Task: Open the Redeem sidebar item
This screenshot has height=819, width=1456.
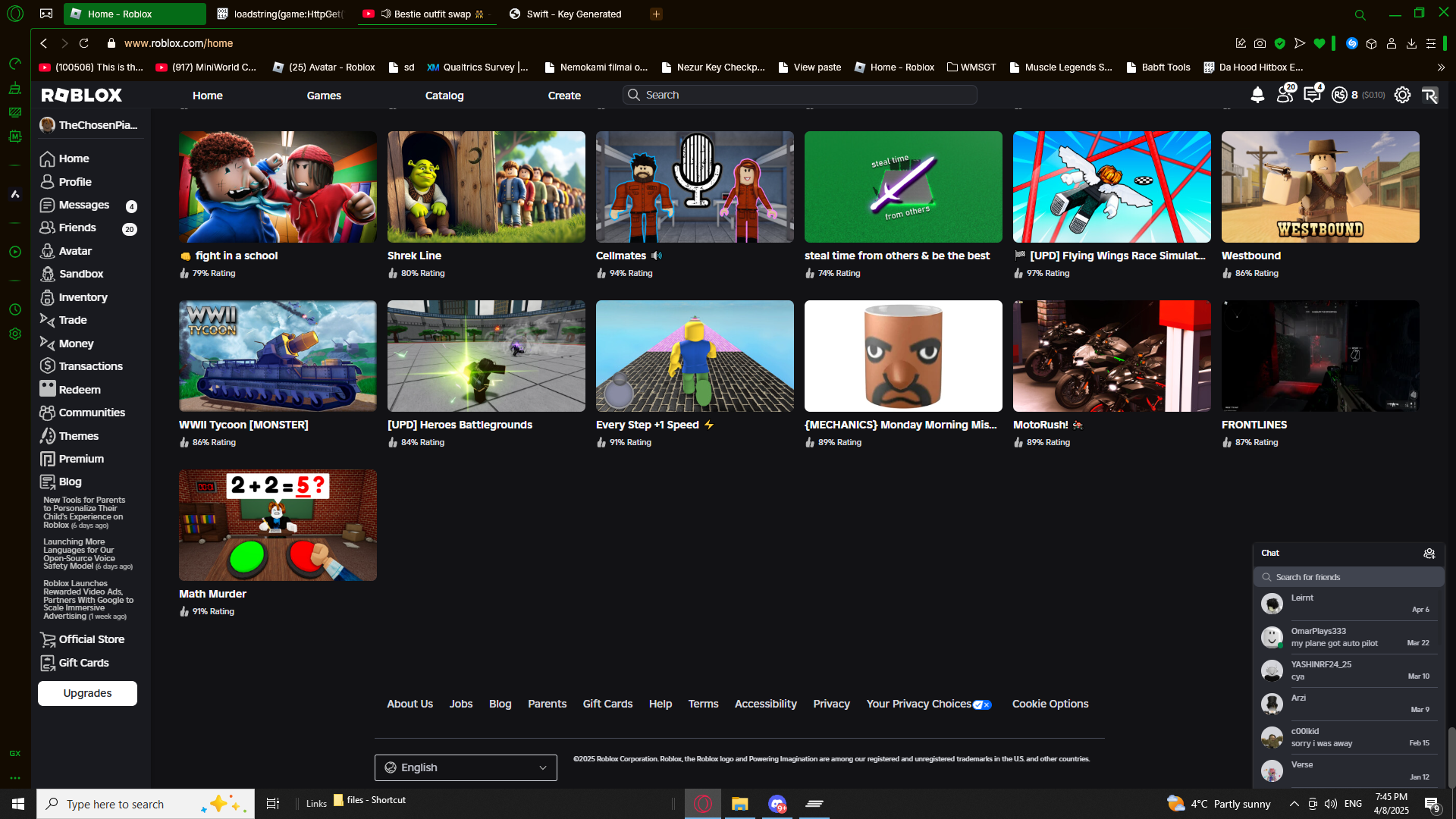Action: click(x=80, y=390)
